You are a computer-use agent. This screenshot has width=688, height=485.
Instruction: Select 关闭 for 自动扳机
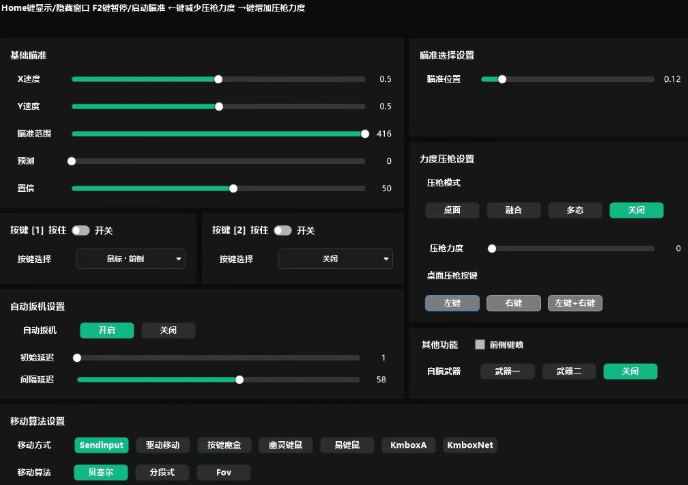pyautogui.click(x=168, y=330)
